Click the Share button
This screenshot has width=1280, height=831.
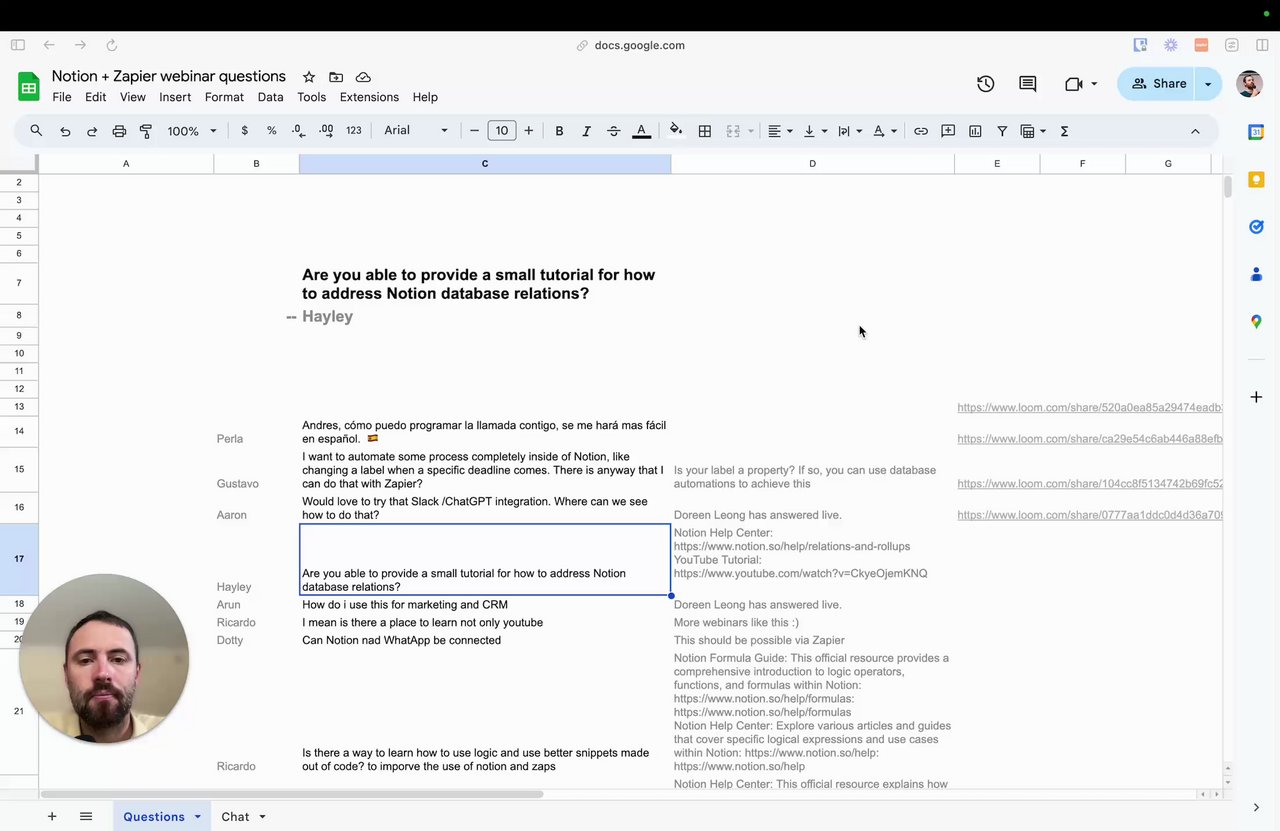pyautogui.click(x=1158, y=84)
